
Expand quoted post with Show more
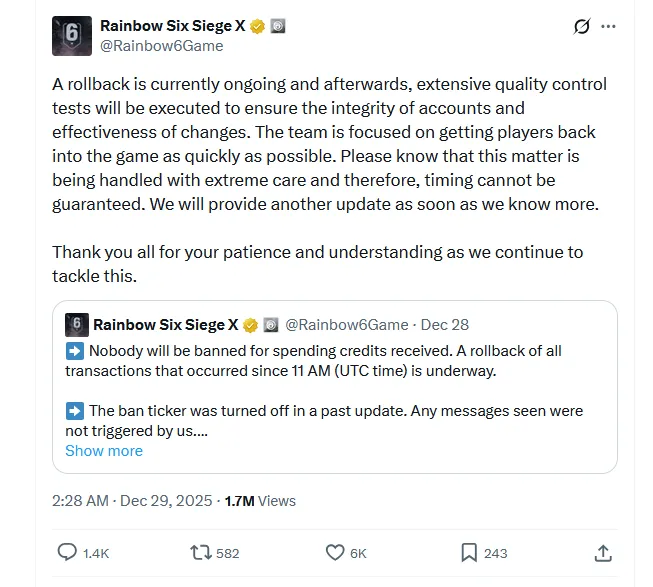coord(104,451)
